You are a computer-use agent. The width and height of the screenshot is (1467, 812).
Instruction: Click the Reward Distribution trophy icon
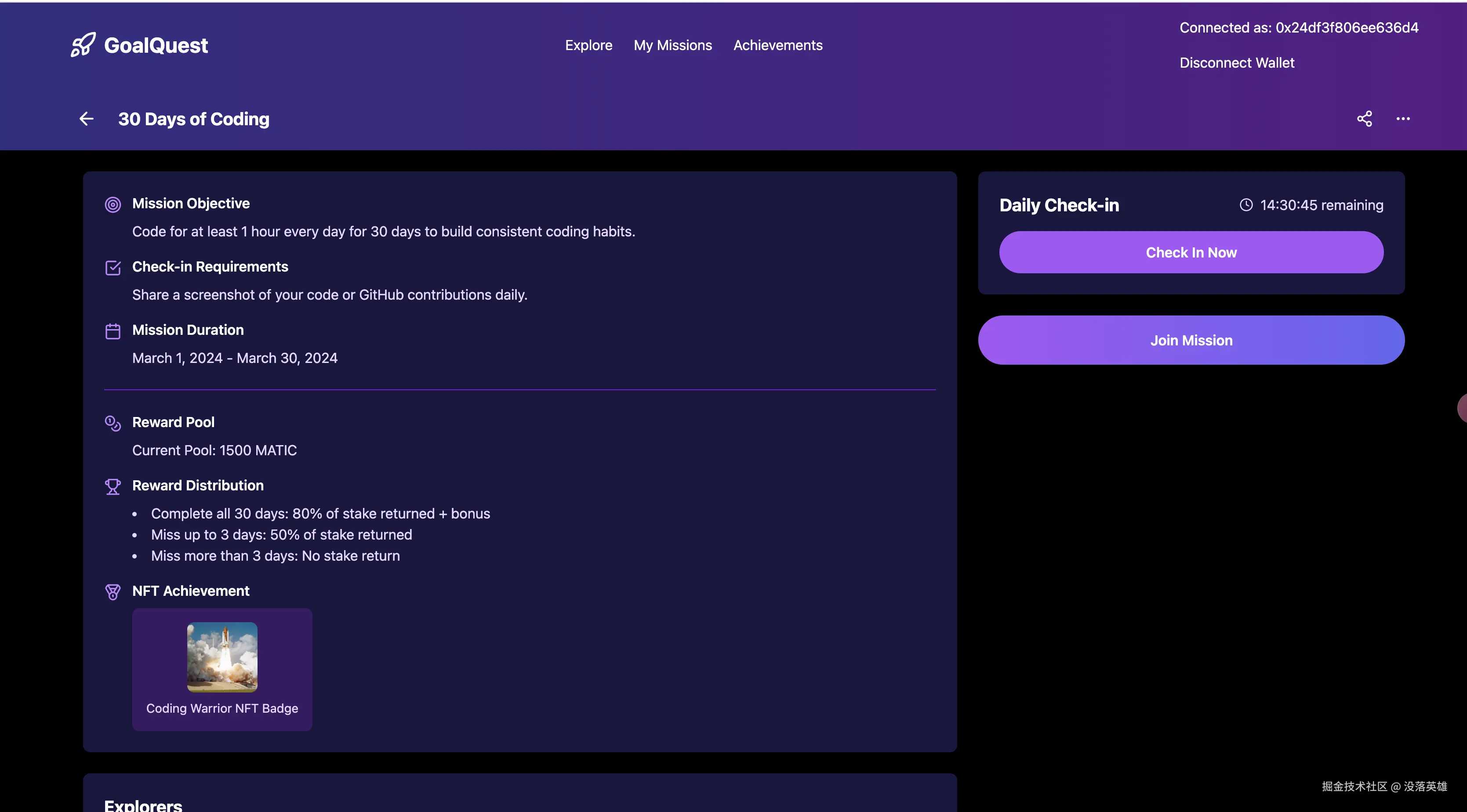coord(113,486)
